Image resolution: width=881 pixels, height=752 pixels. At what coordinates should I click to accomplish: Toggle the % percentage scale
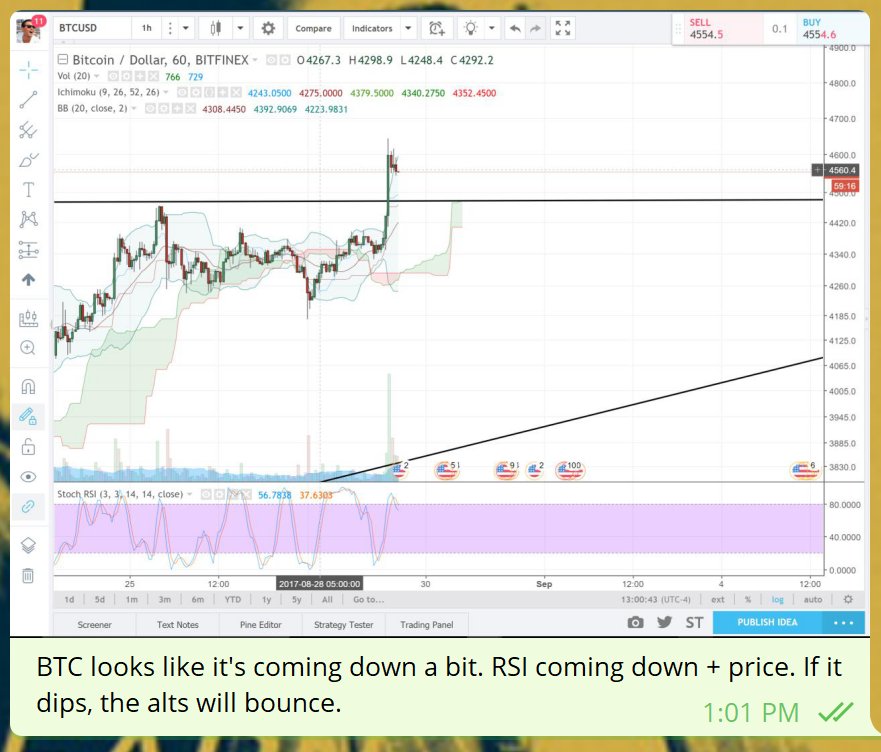748,599
